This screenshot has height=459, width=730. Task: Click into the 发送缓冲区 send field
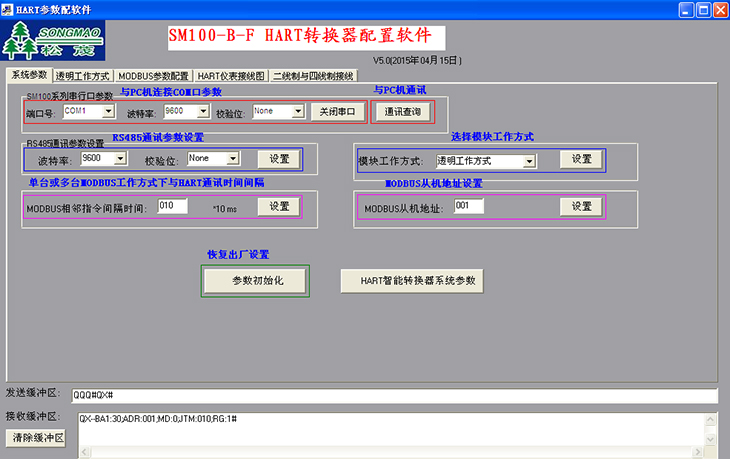pos(394,396)
